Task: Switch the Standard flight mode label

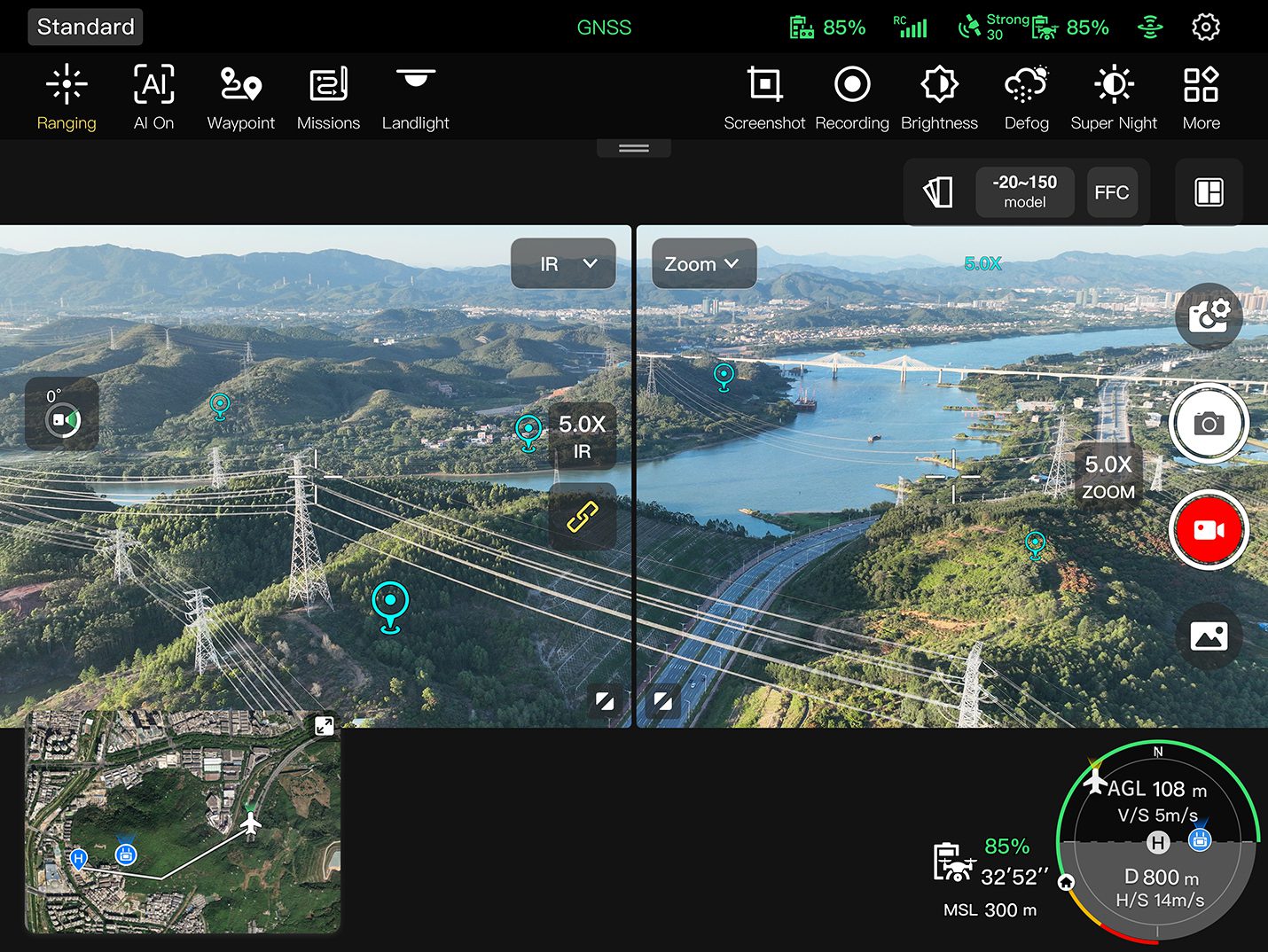Action: pos(85,27)
